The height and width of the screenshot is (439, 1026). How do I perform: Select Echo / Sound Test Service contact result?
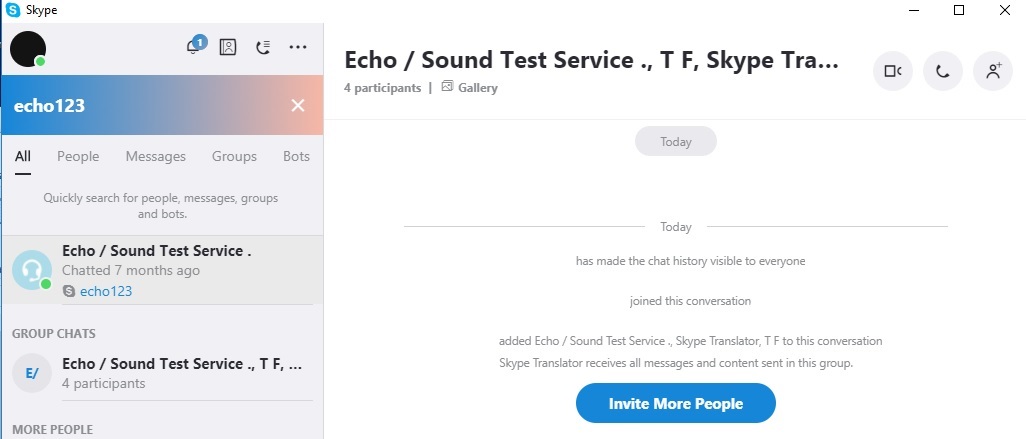coord(162,270)
